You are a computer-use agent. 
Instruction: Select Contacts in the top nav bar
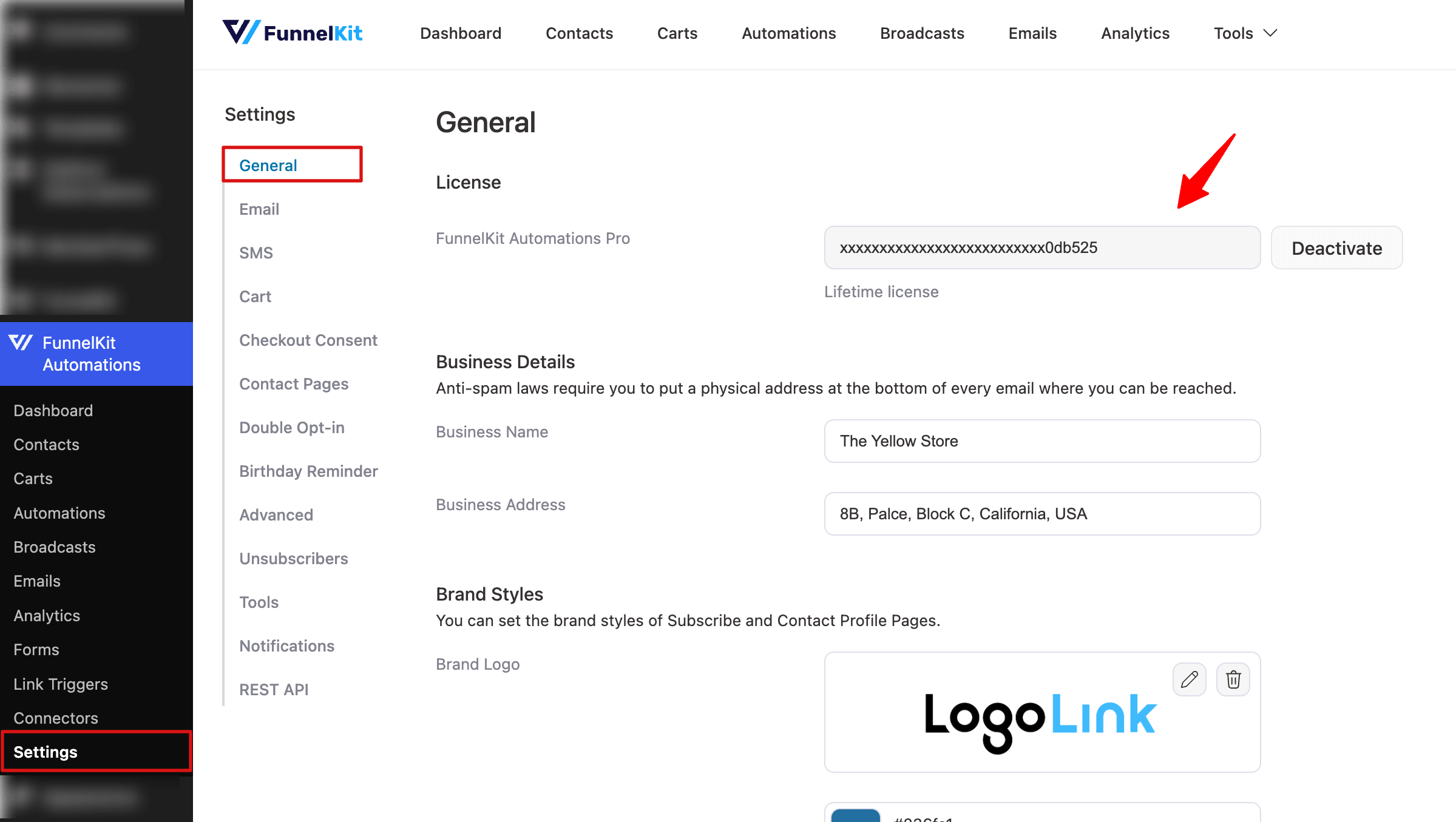[x=579, y=33]
